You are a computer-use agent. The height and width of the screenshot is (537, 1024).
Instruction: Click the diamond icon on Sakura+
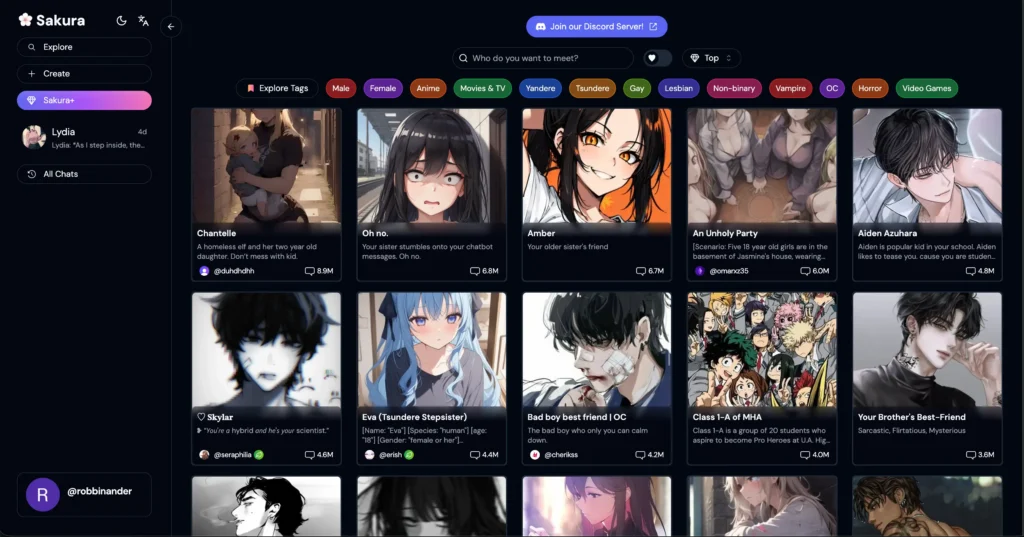point(31,100)
